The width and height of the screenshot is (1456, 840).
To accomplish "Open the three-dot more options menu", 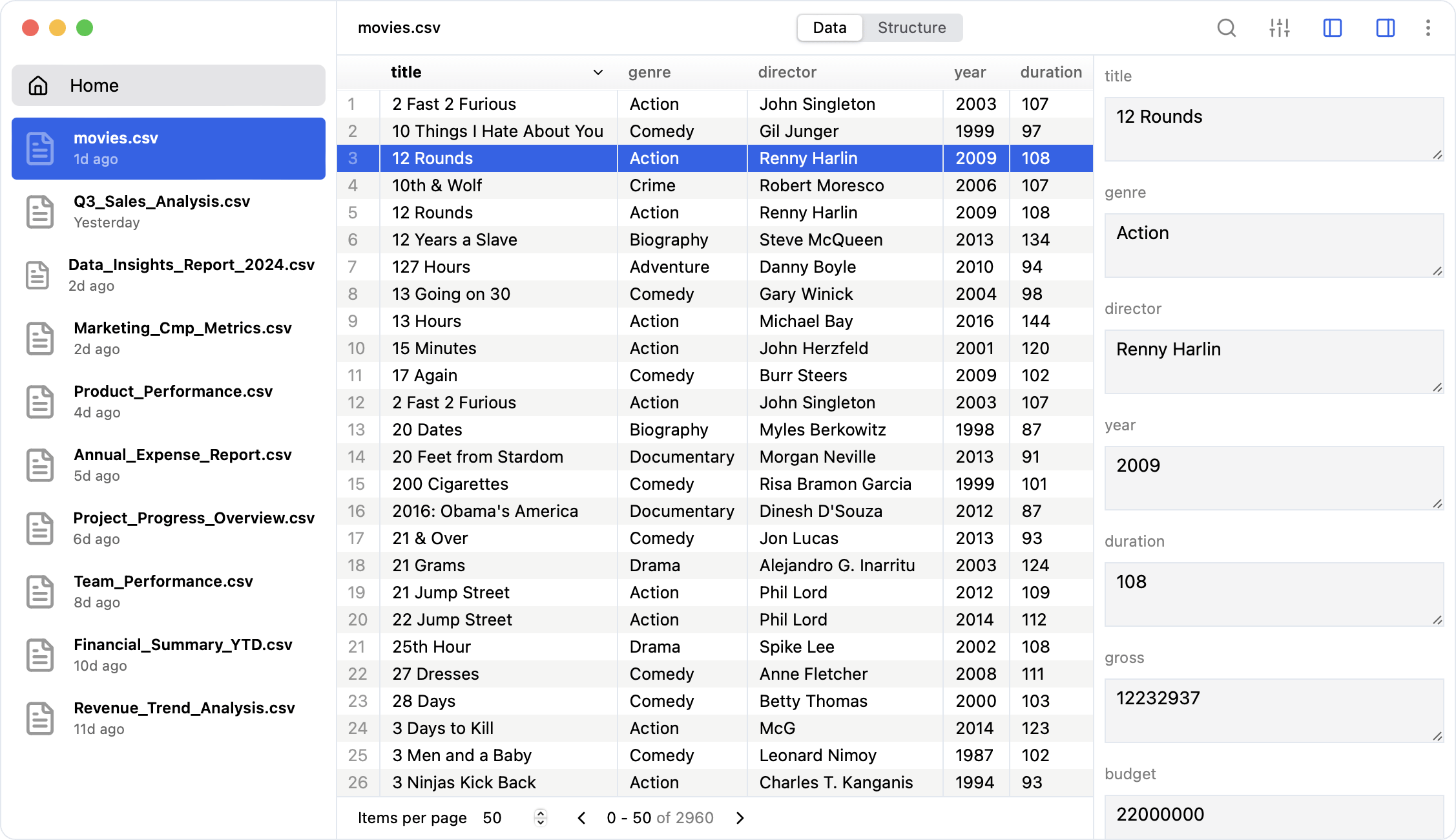I will (1428, 28).
